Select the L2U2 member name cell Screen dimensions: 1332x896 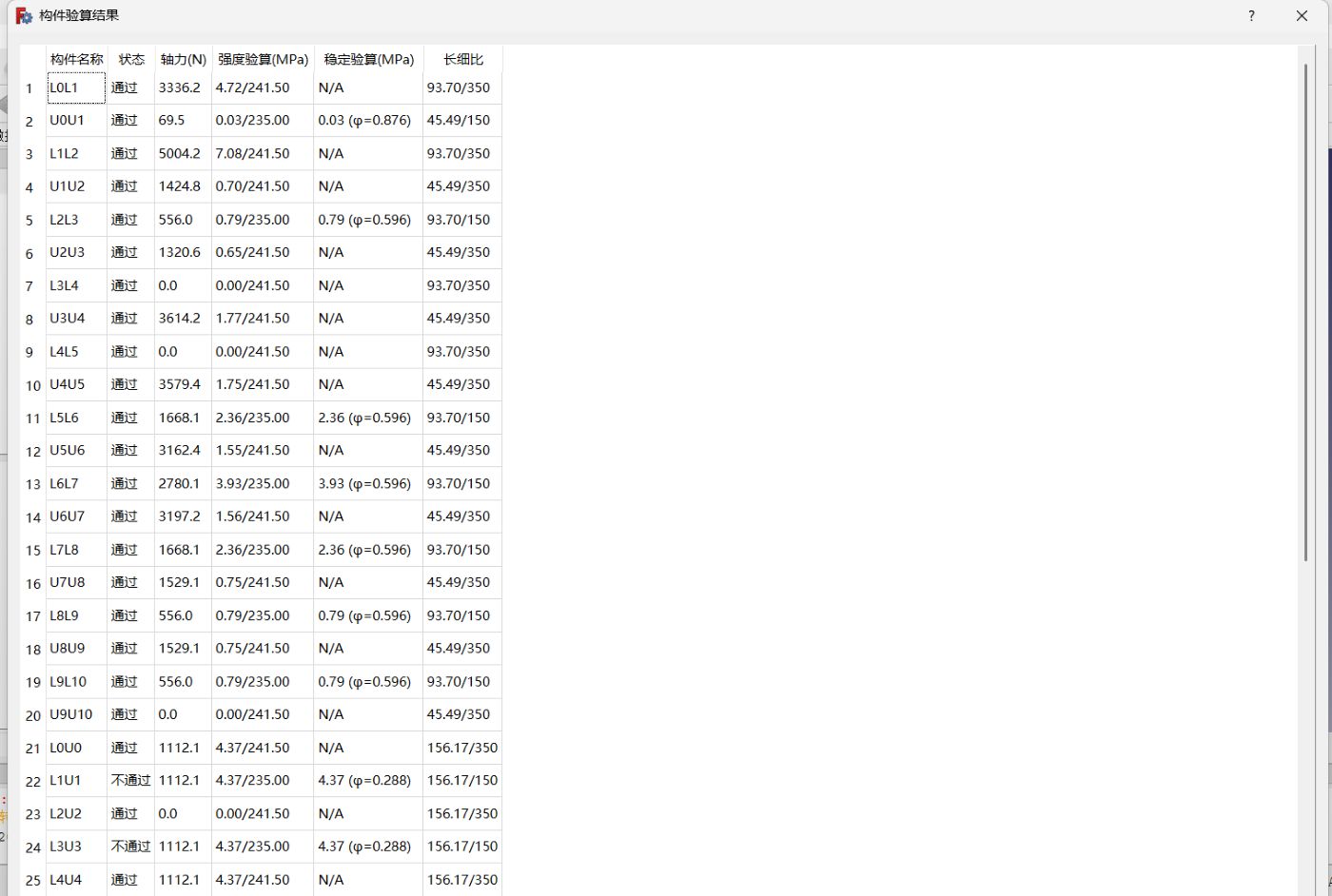click(77, 813)
